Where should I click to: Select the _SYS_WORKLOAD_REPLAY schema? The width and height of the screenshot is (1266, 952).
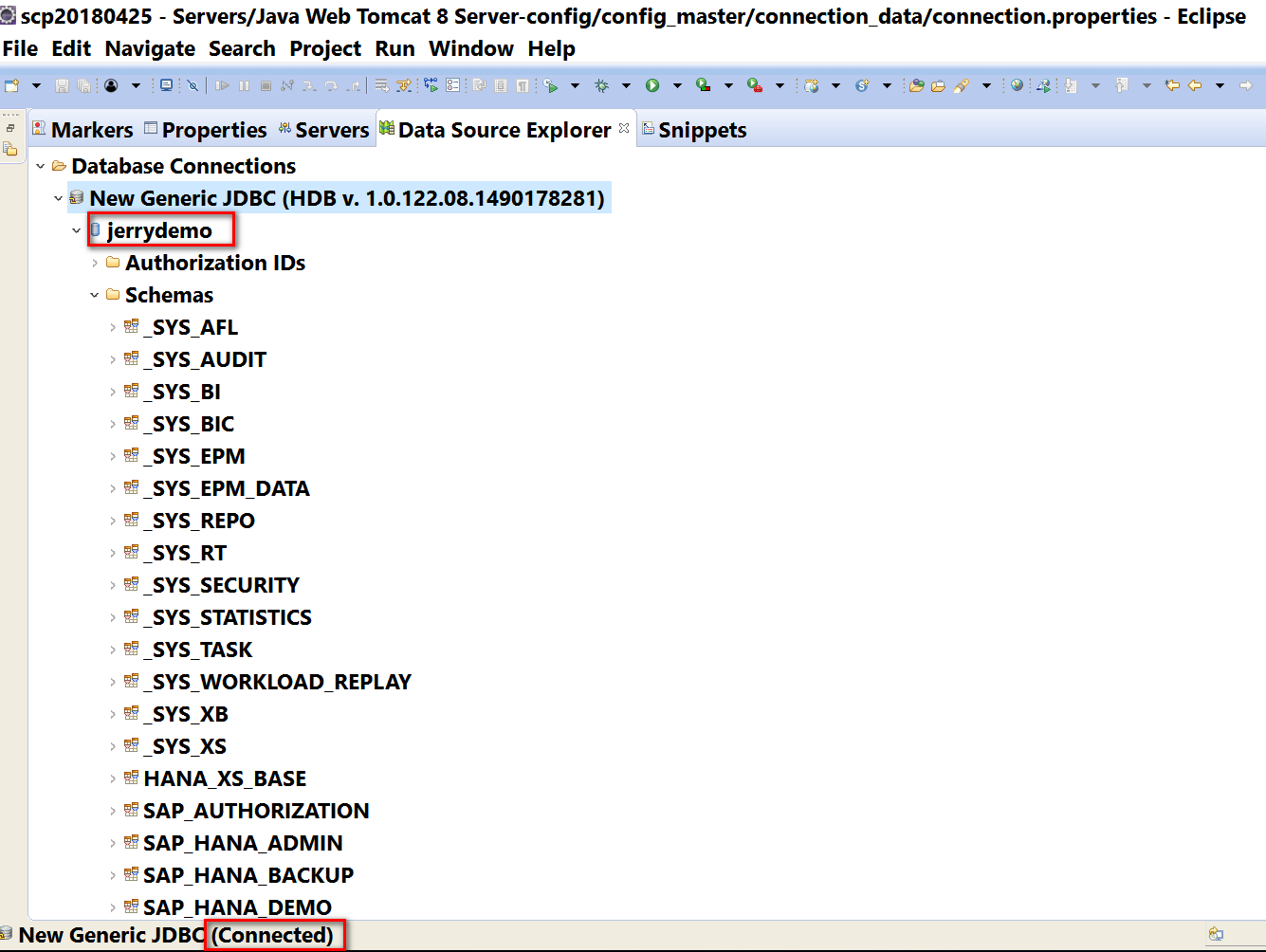point(277,682)
